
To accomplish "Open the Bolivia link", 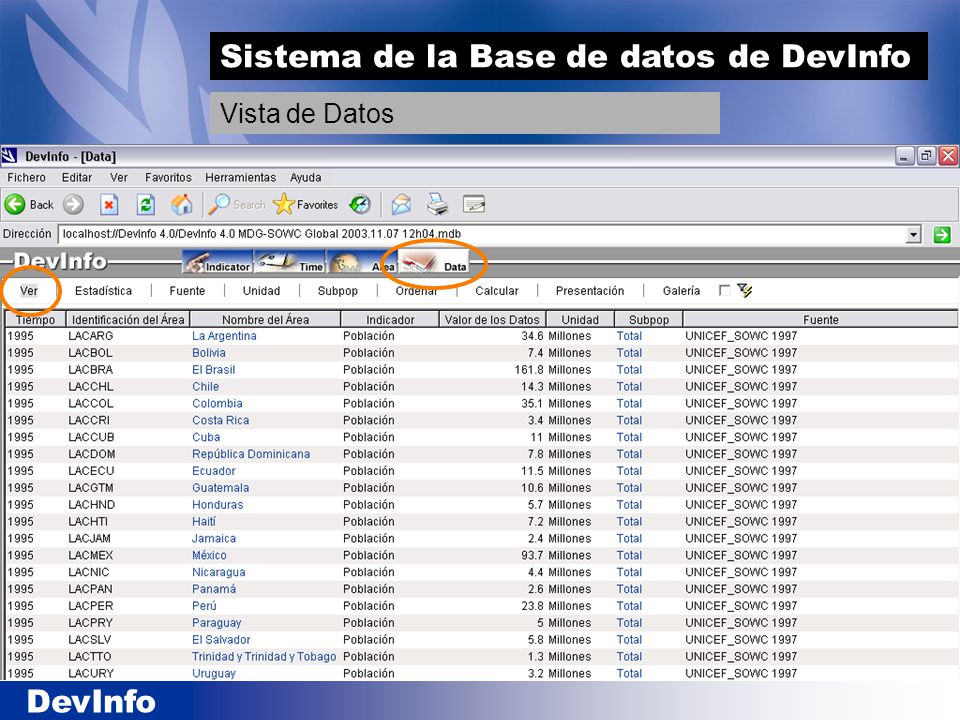I will (x=209, y=353).
